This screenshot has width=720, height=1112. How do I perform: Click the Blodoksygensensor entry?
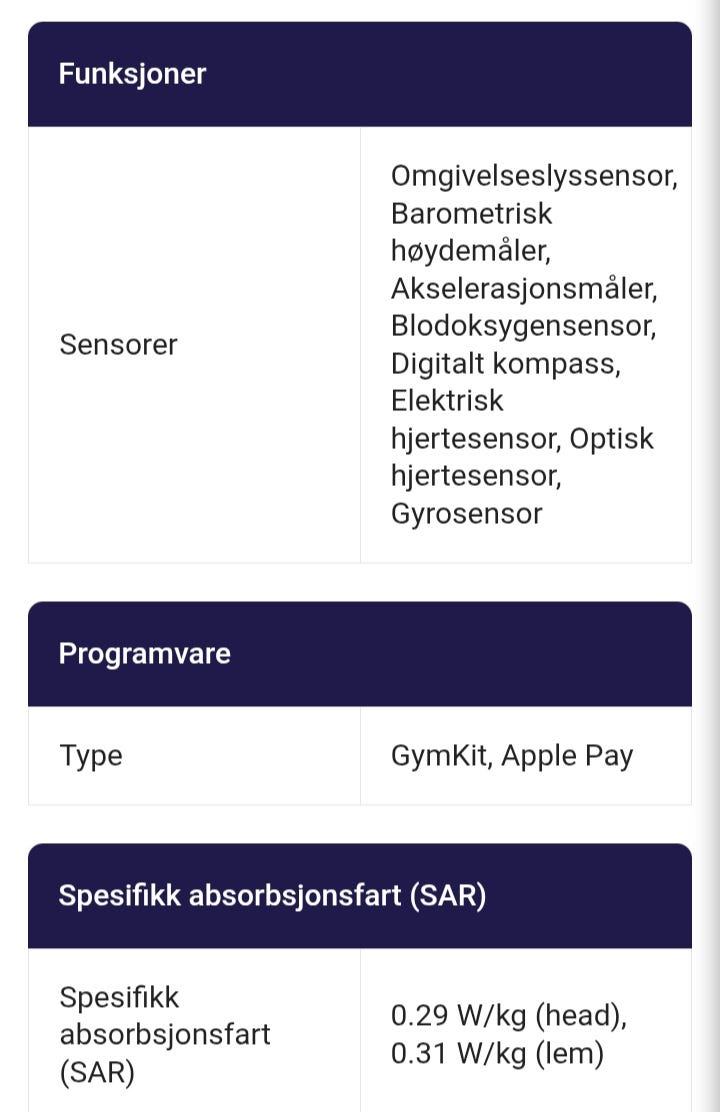[524, 326]
